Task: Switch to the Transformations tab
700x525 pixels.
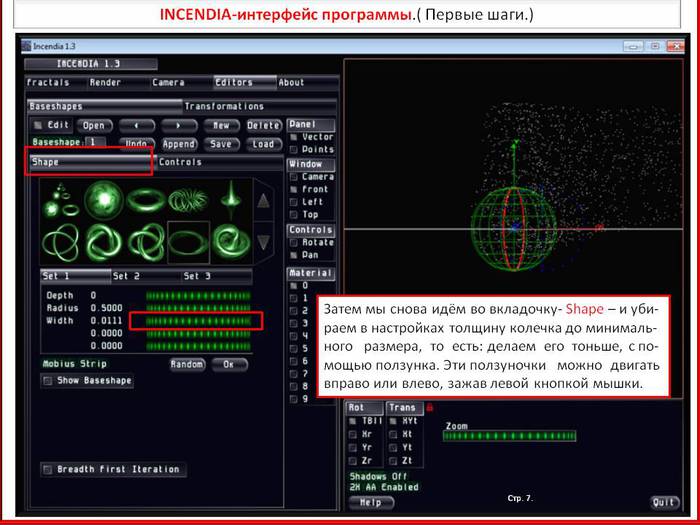Action: (259, 106)
